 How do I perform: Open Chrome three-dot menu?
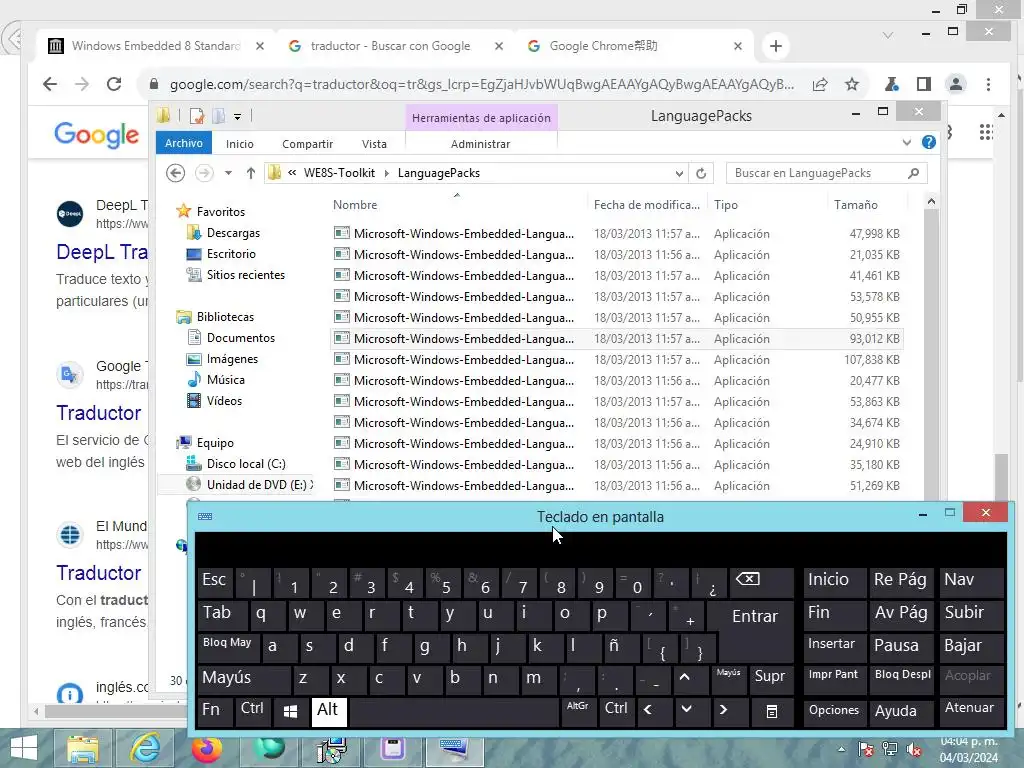point(988,84)
